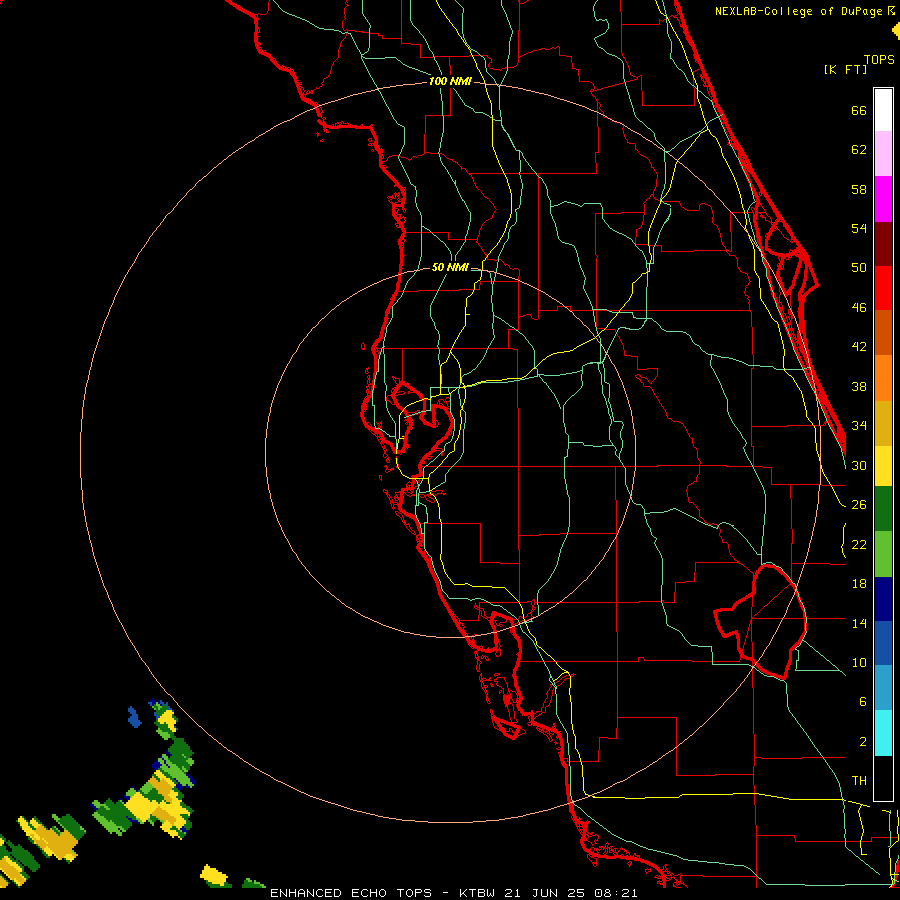Click the legend value 22
Image resolution: width=900 pixels, height=900 pixels.
click(x=859, y=544)
